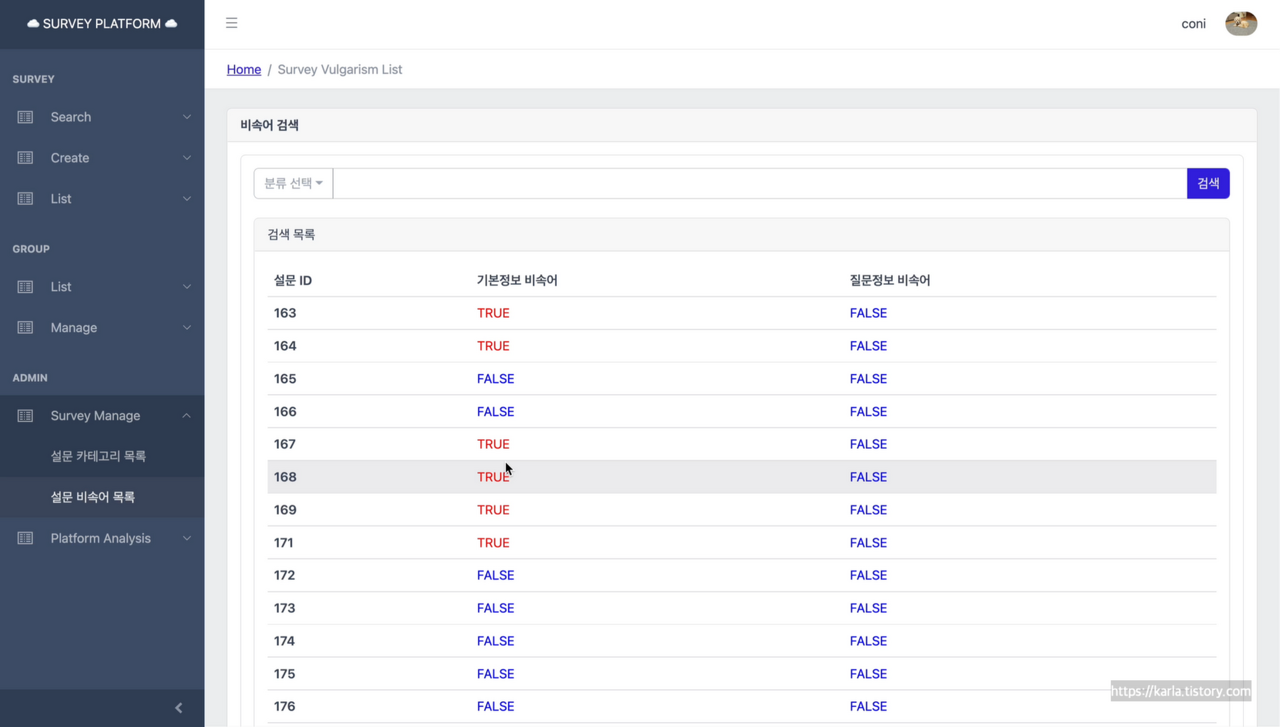The height and width of the screenshot is (727, 1280).
Task: Click the coni profile avatar
Action: click(1240, 23)
